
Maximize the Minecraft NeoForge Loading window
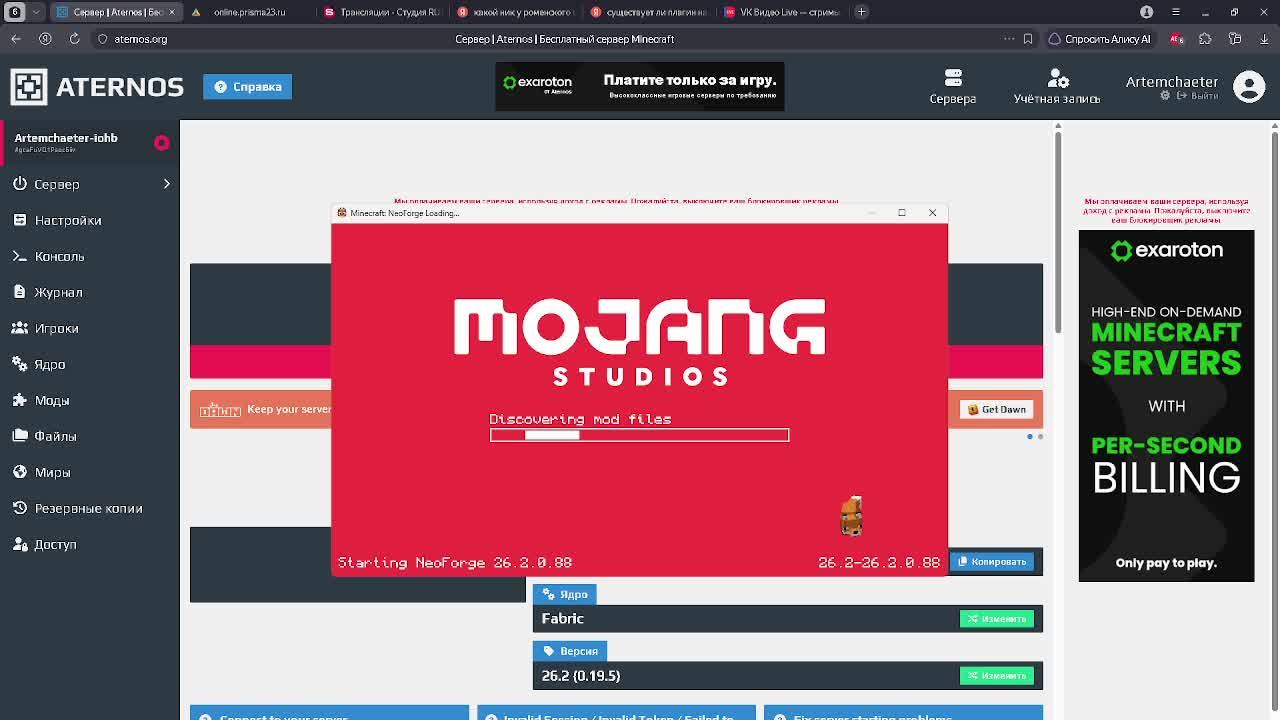coord(901,212)
